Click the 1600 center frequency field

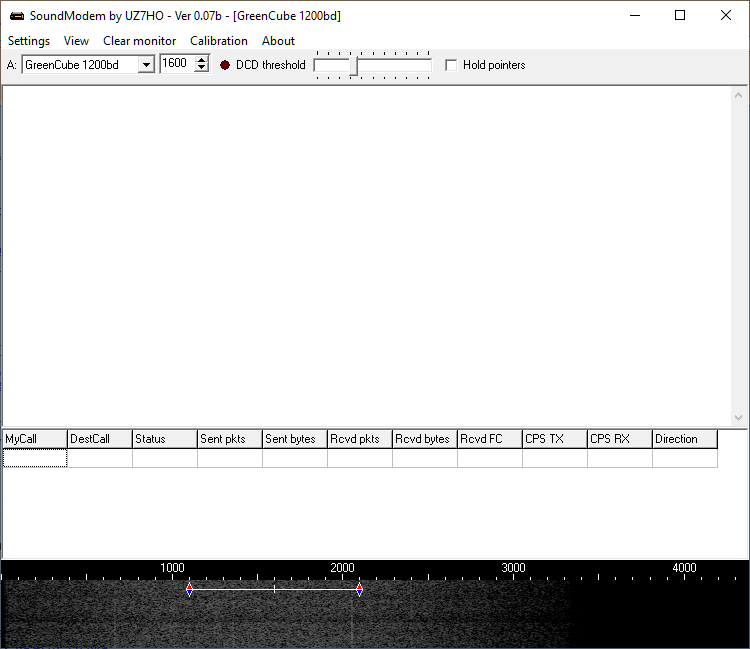pyautogui.click(x=177, y=64)
